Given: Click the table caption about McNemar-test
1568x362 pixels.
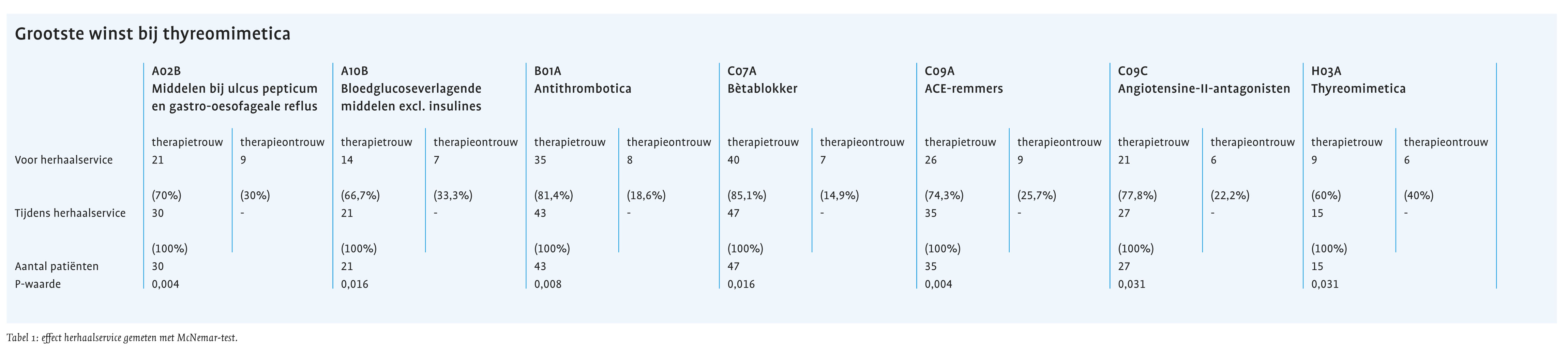Looking at the screenshot, I should click(x=122, y=338).
